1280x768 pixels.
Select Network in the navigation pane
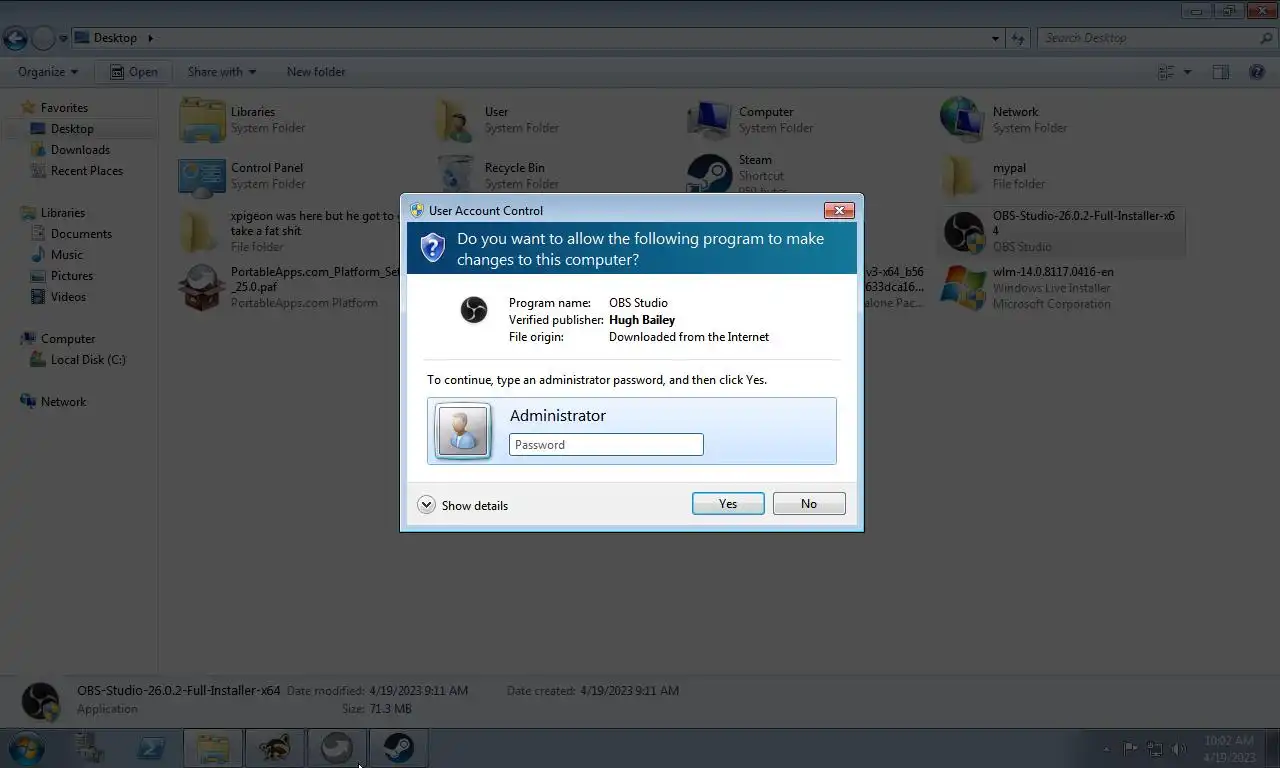pos(63,402)
